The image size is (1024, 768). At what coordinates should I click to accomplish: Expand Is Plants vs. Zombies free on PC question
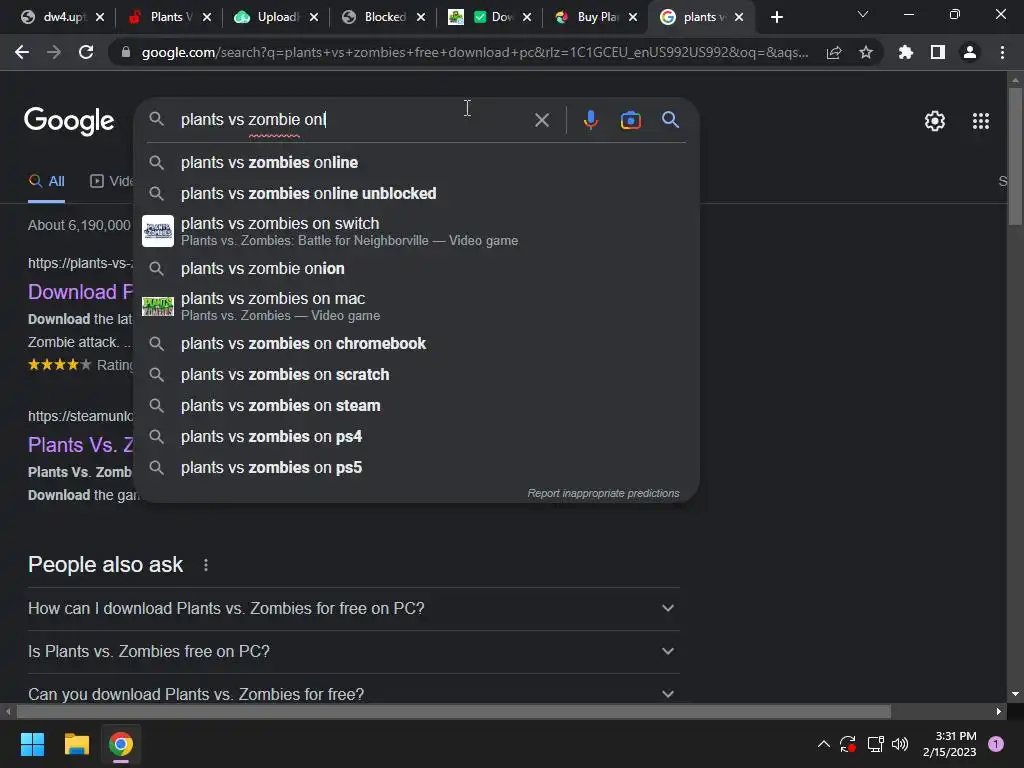coord(353,652)
